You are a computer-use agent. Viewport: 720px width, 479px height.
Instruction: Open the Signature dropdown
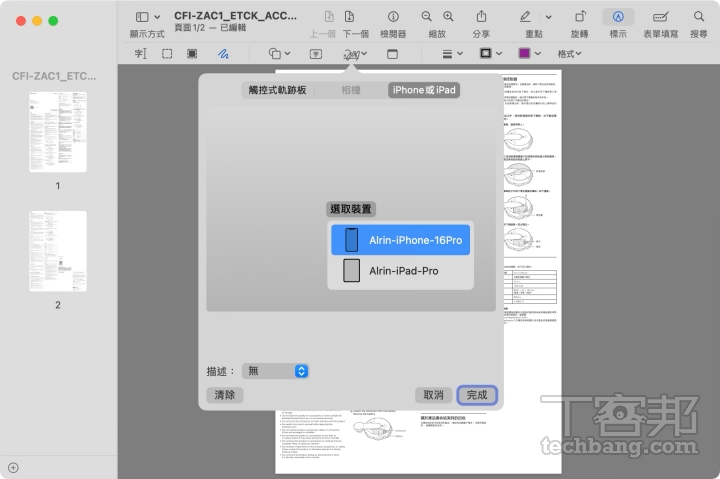pyautogui.click(x=355, y=54)
